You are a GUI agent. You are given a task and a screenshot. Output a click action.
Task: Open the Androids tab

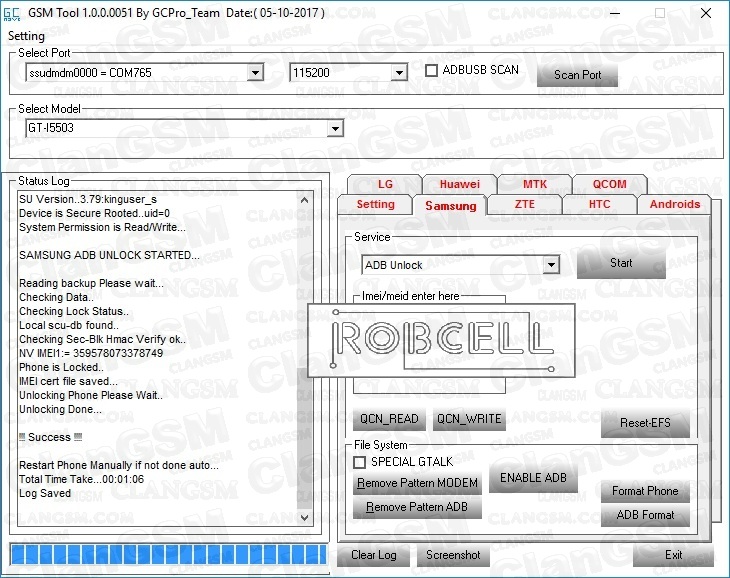675,204
